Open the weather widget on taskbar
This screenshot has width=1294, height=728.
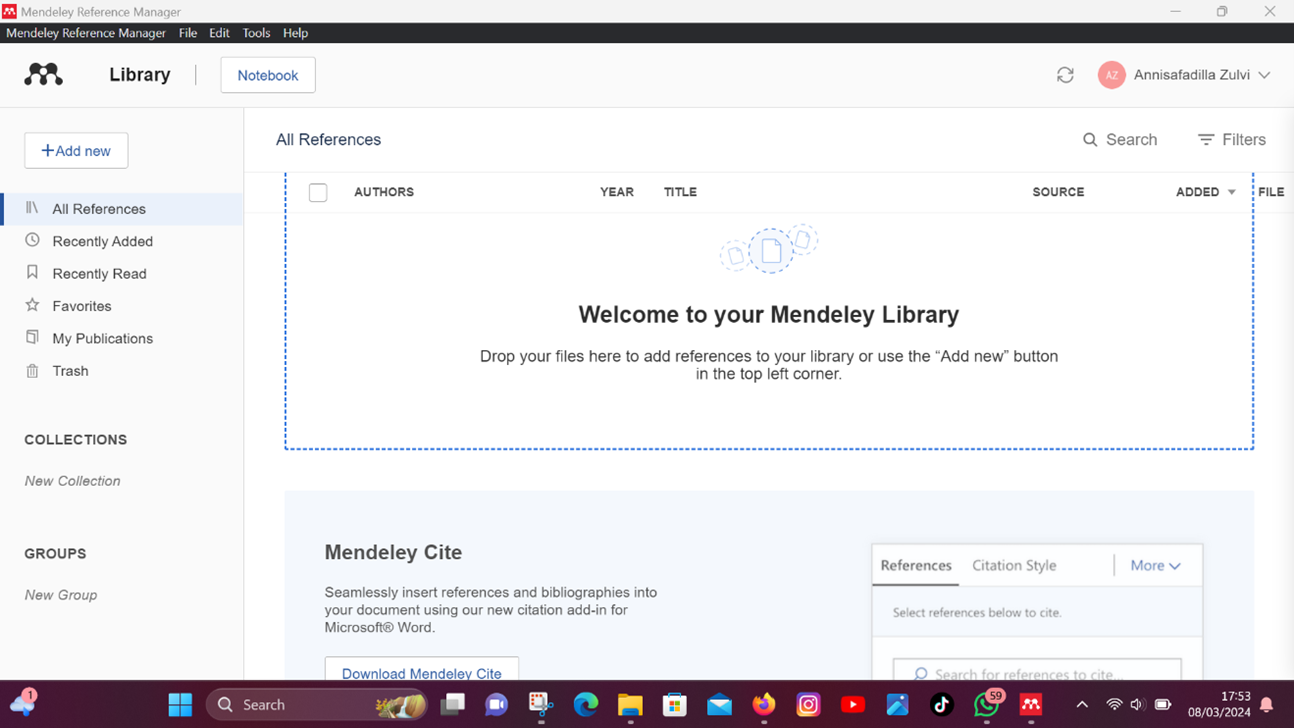(22, 702)
